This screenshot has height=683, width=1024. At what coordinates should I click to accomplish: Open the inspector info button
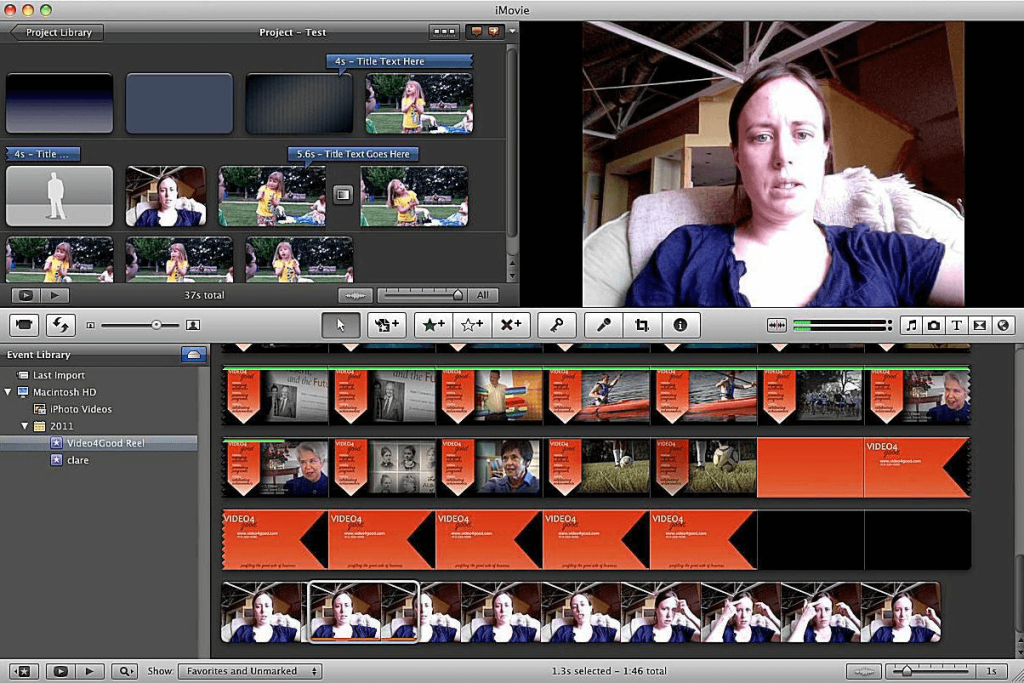[x=680, y=325]
